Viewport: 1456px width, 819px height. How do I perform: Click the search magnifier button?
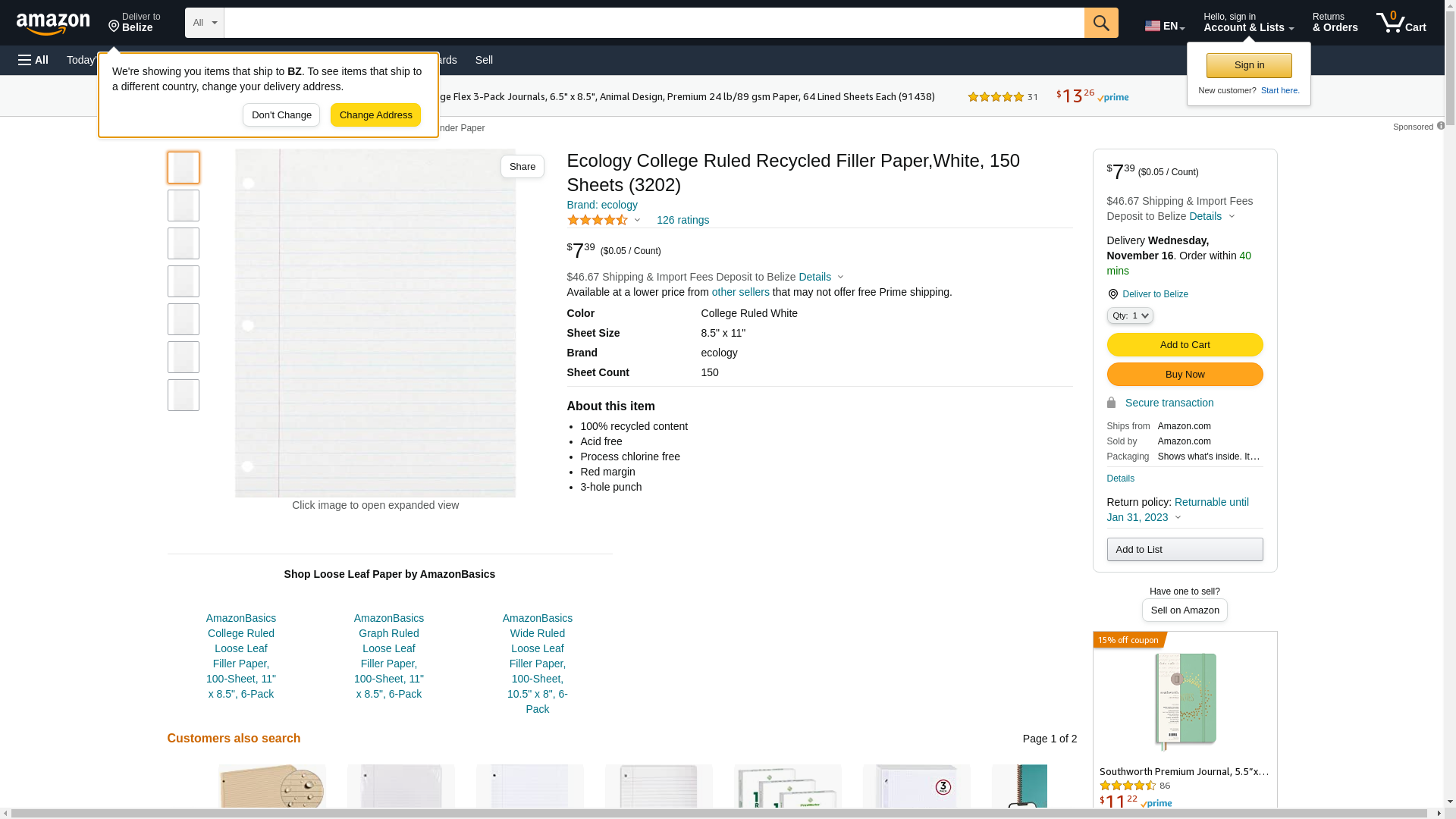coord(1101,23)
